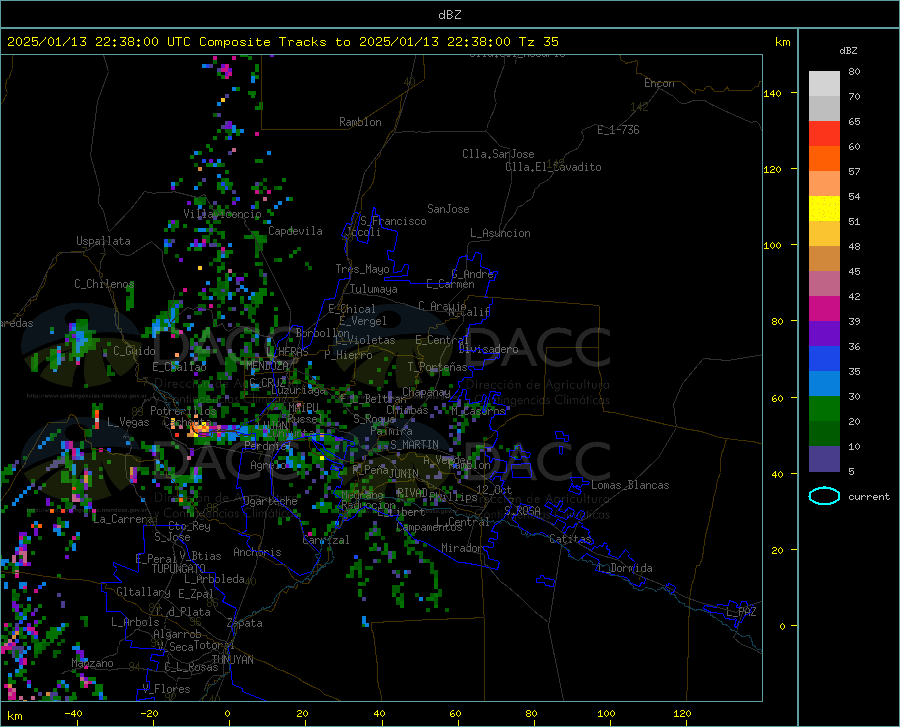
Task: Click the Tulumaya map label
Action: pos(374,289)
